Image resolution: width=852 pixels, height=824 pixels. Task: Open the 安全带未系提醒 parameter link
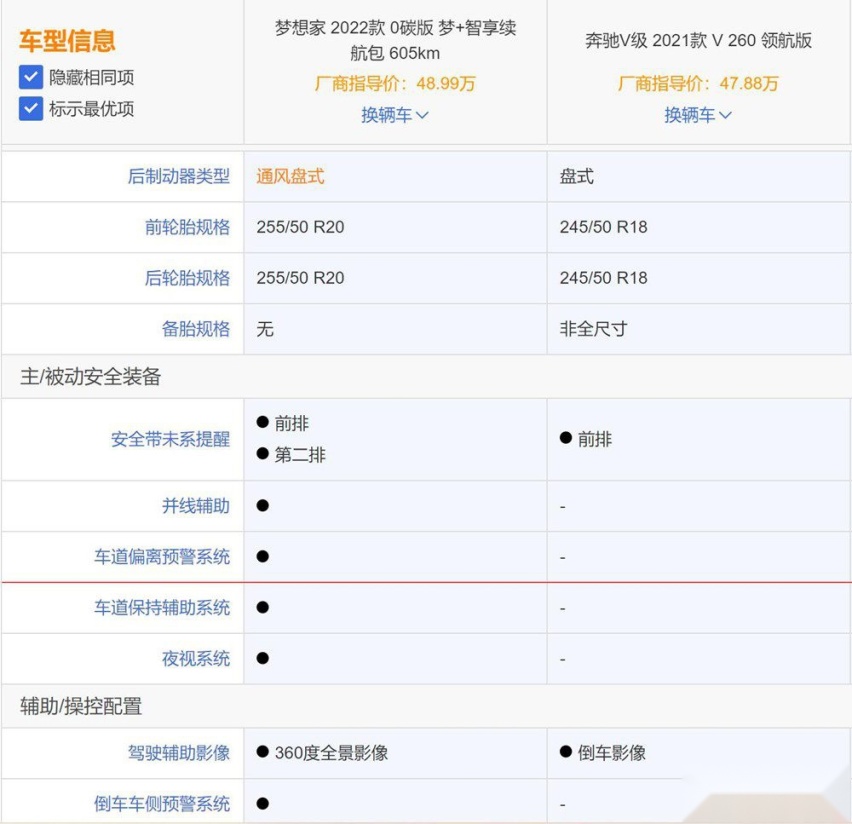(171, 439)
